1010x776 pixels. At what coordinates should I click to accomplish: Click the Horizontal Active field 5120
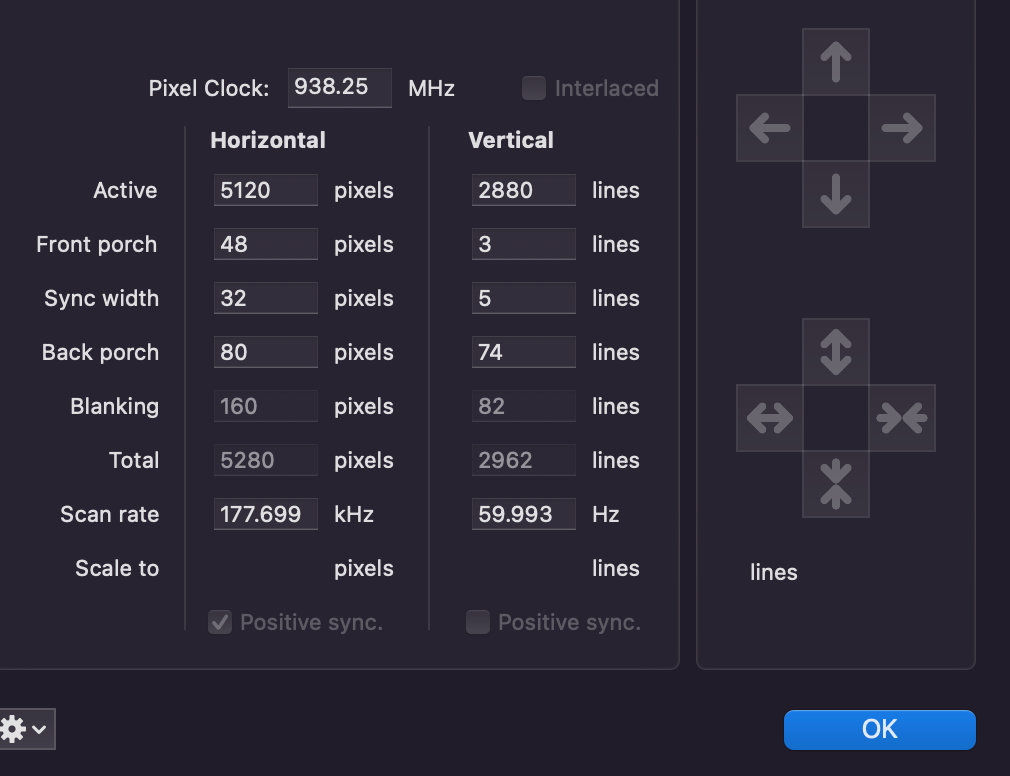point(265,190)
